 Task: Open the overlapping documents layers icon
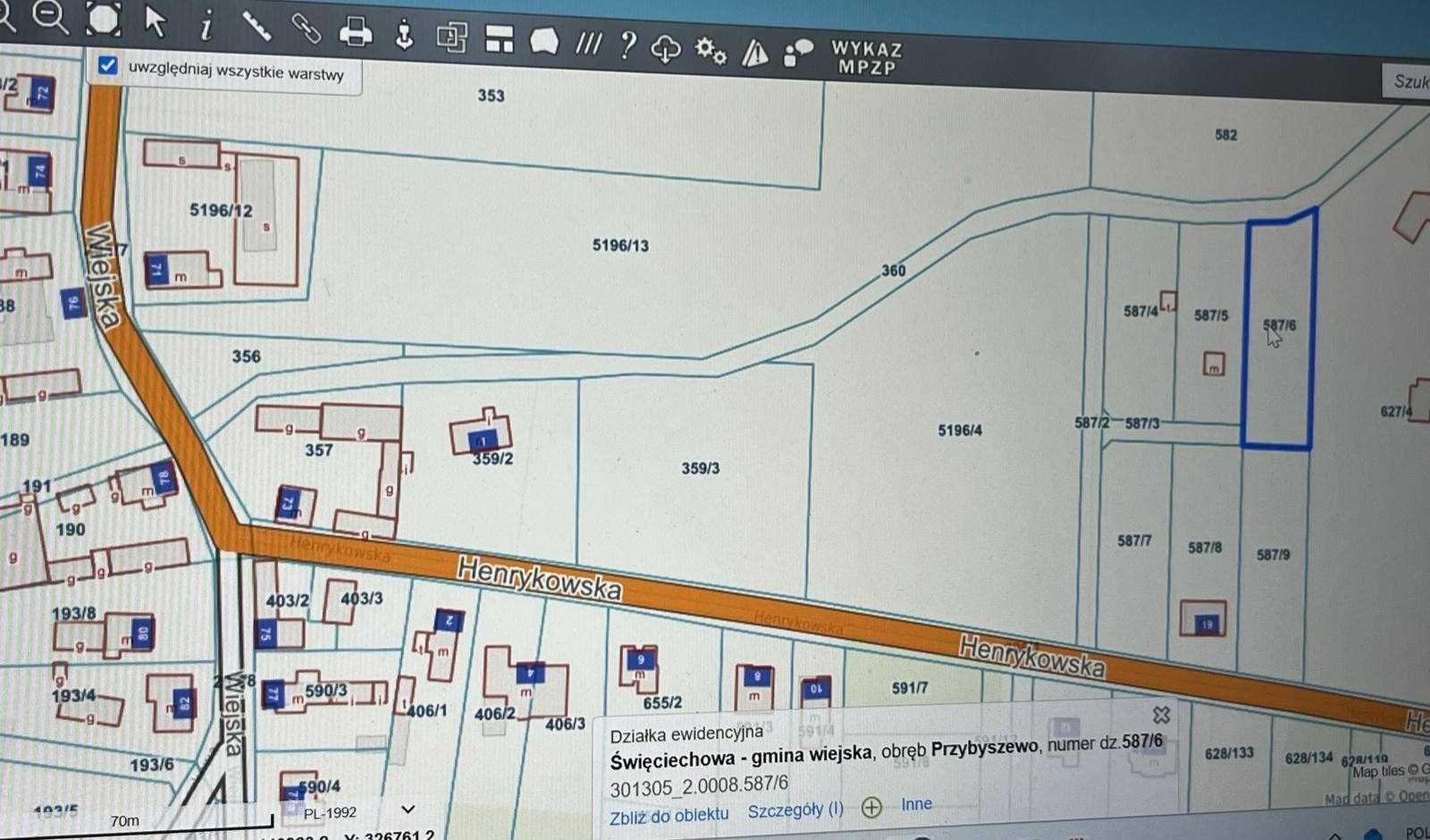[x=452, y=37]
